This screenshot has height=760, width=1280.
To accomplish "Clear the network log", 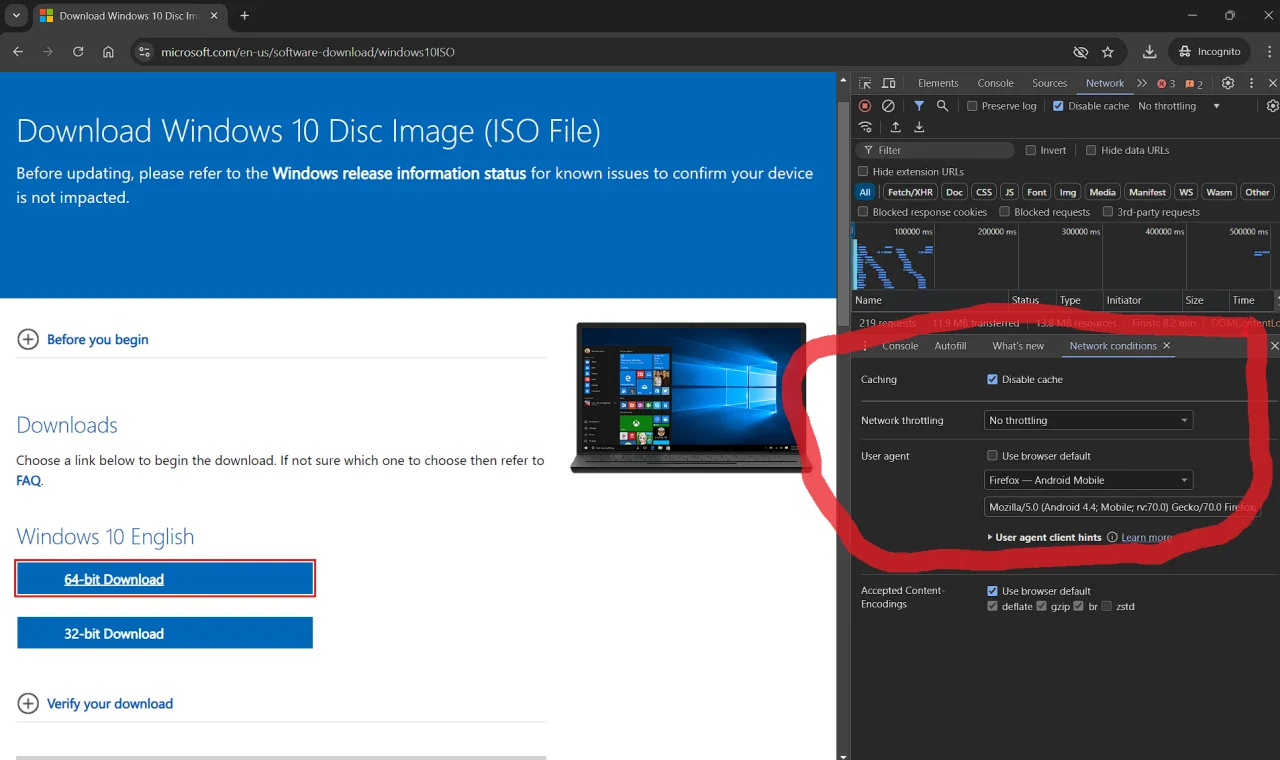I will [888, 106].
